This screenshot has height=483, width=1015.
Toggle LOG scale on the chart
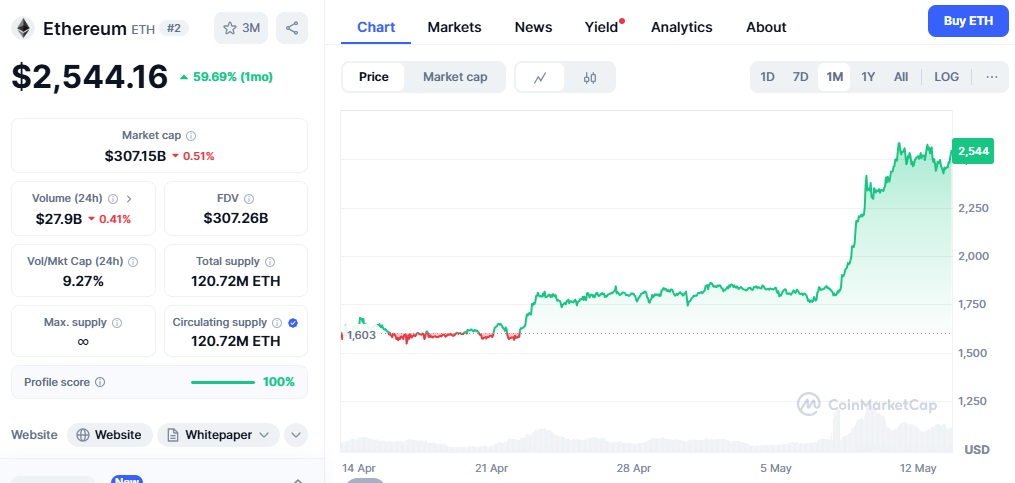tap(946, 77)
